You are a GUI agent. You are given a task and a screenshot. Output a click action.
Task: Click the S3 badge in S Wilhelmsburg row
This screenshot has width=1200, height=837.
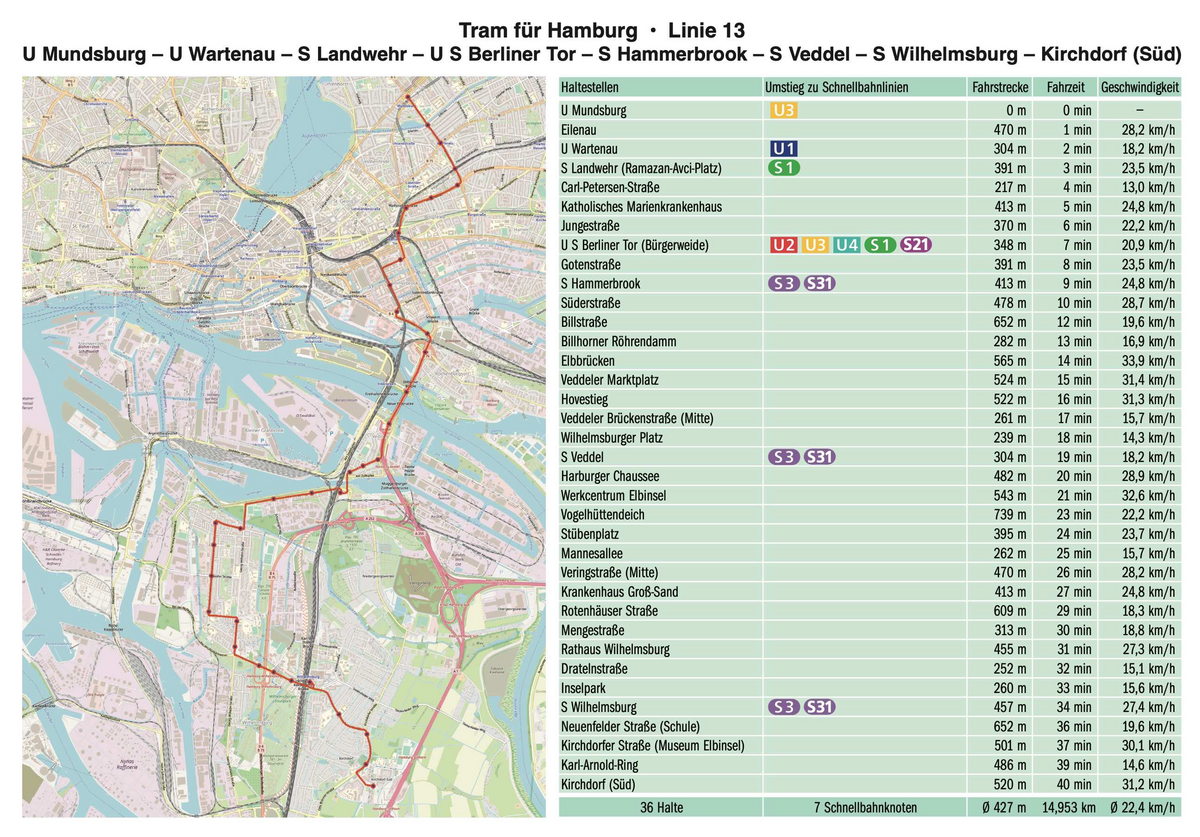click(784, 707)
